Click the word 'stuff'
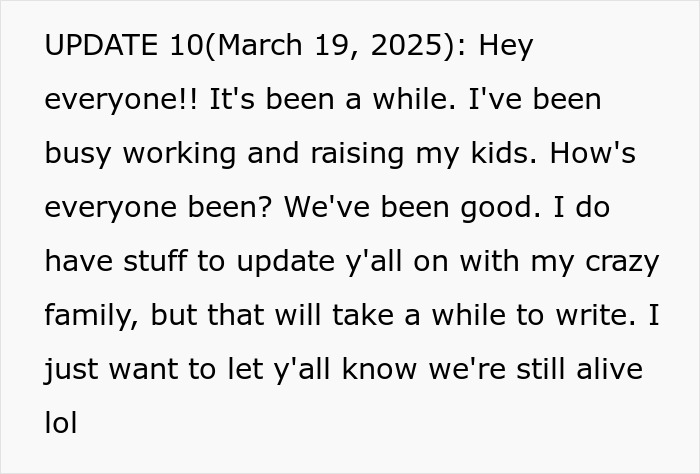Screen dimensions: 700x474 click(x=163, y=262)
